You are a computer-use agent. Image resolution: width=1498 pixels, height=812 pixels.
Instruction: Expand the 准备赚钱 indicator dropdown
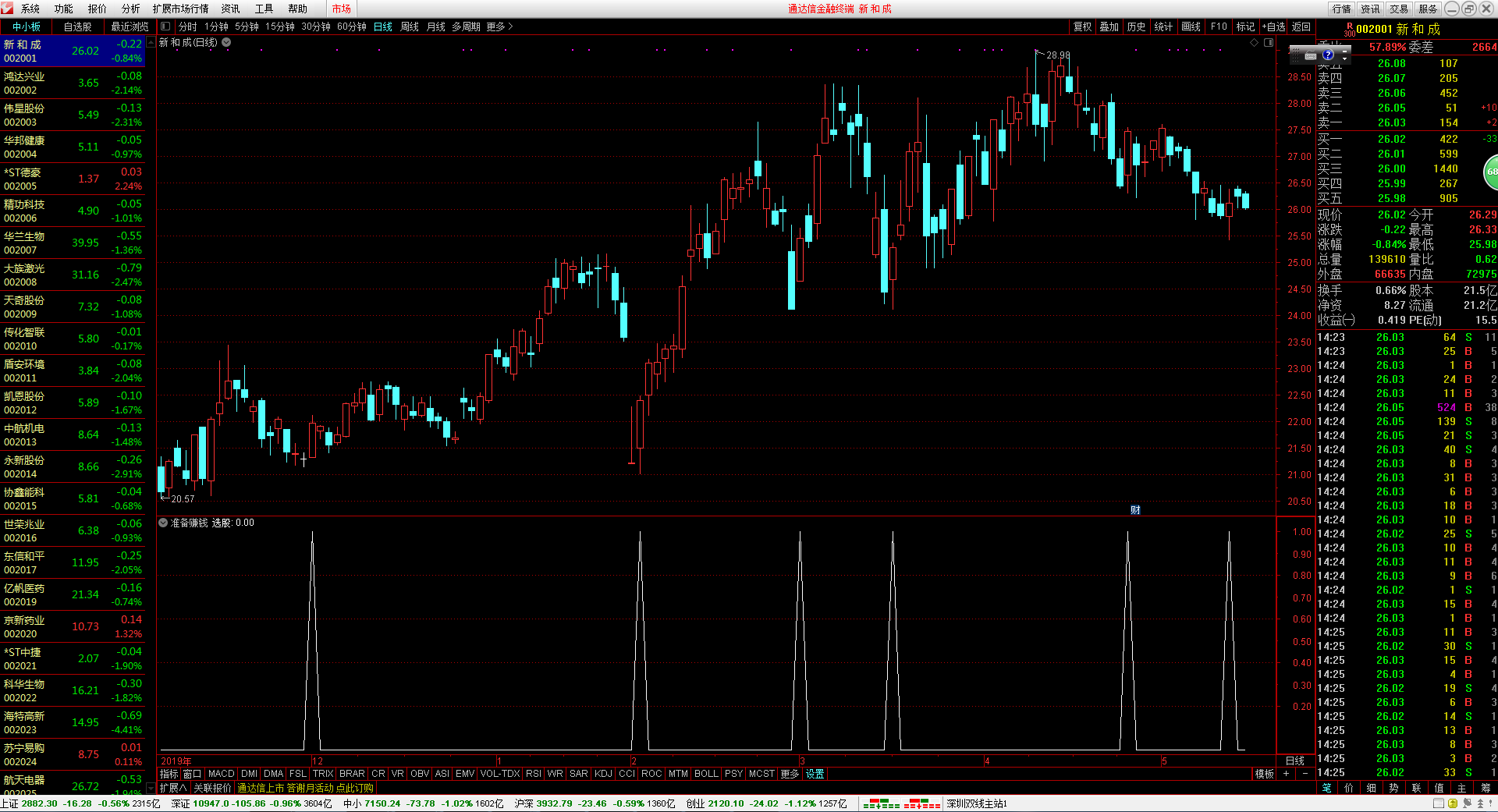pyautogui.click(x=163, y=523)
